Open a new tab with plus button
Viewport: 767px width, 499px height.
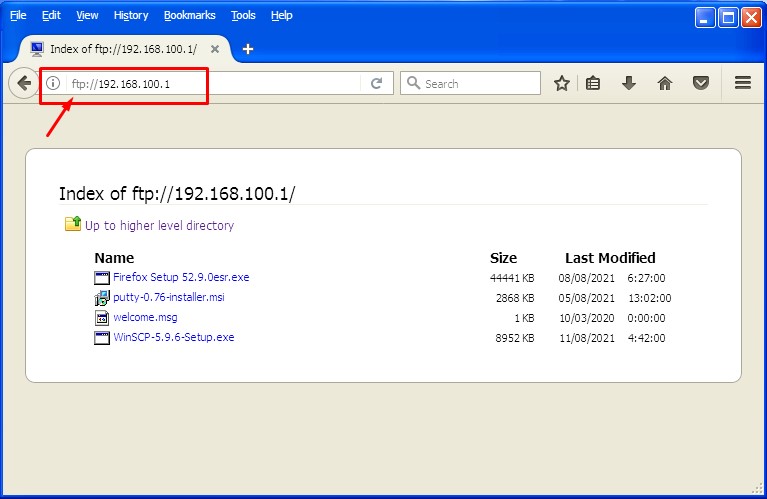248,49
